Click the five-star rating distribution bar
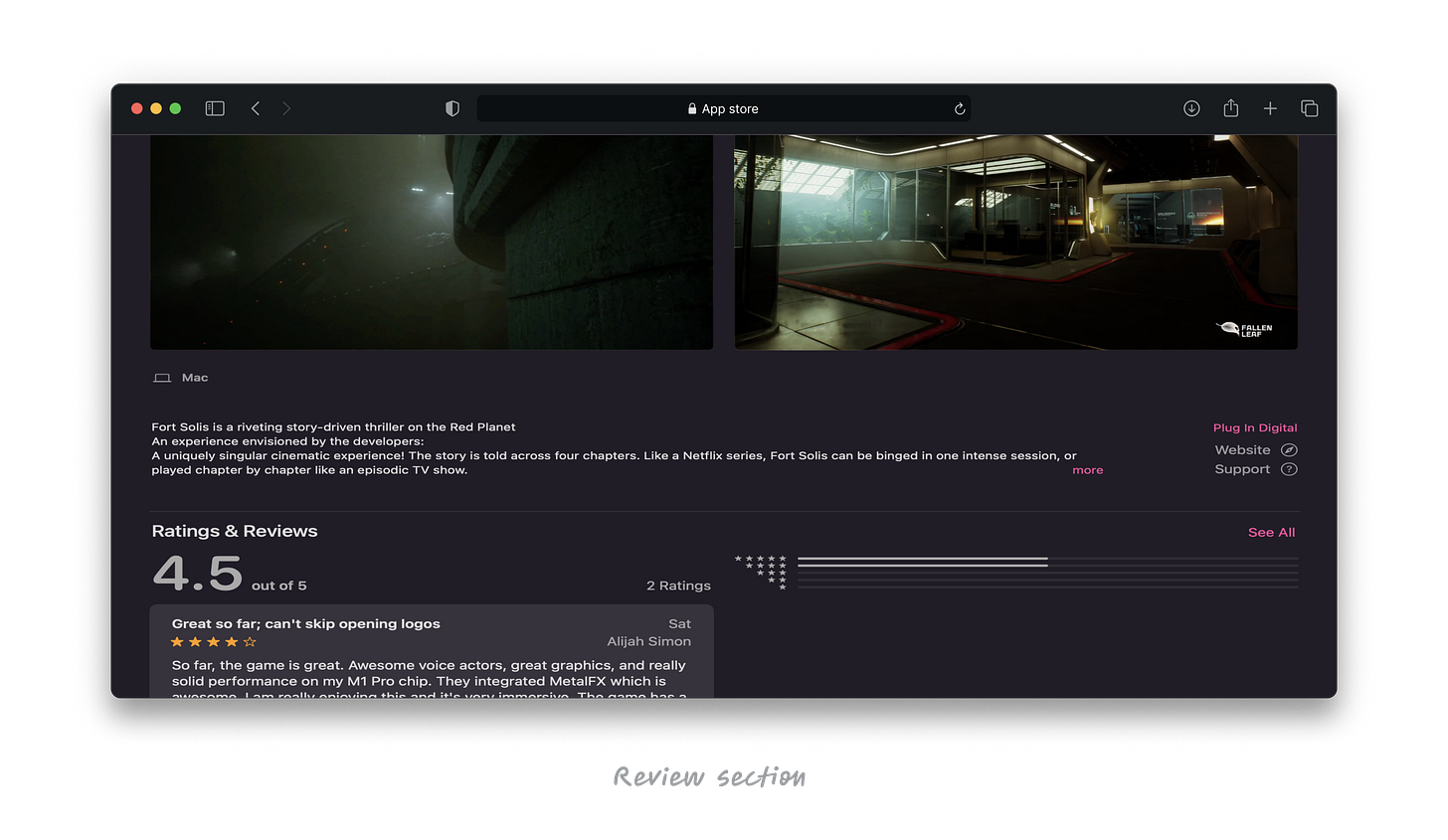This screenshot has height=840, width=1448. (x=1047, y=559)
